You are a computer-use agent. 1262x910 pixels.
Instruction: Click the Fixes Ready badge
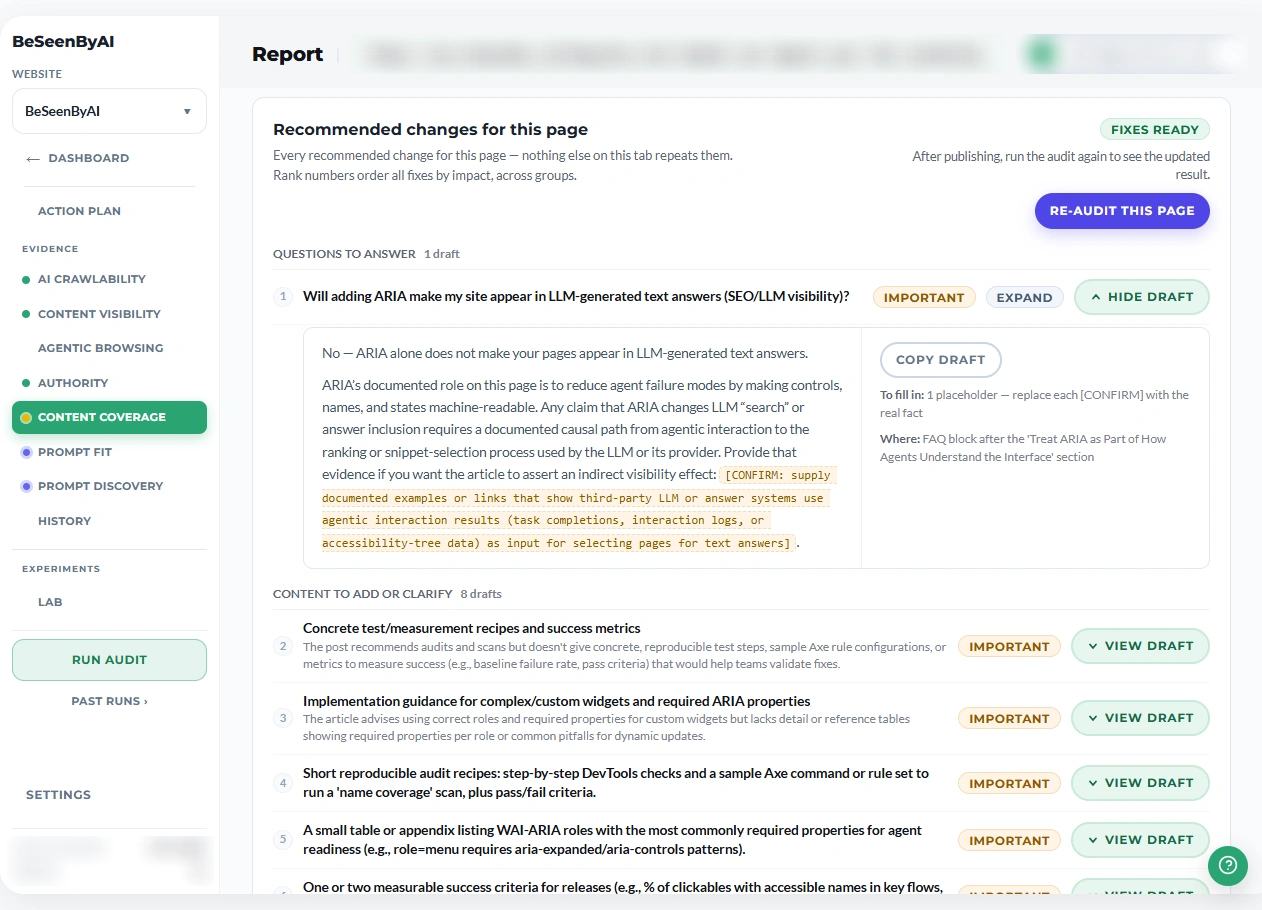pos(1155,130)
